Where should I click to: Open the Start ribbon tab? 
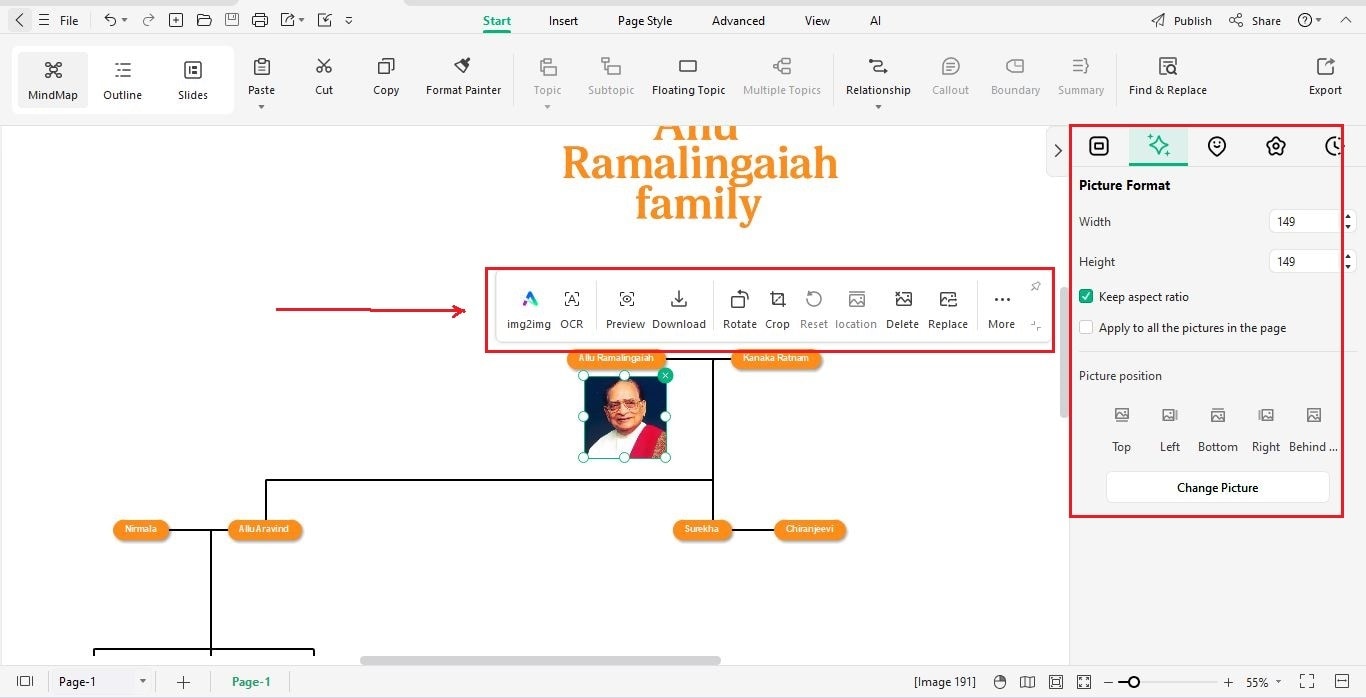pyautogui.click(x=497, y=21)
